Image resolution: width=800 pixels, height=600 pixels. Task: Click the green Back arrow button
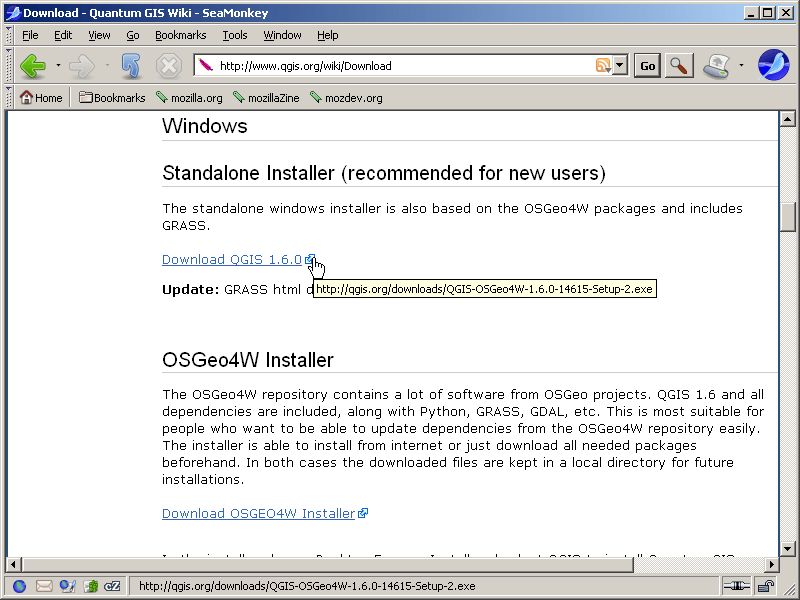[x=33, y=66]
